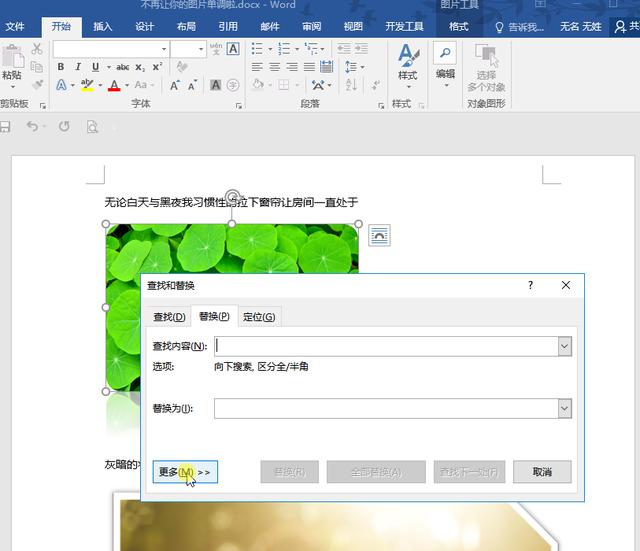Image resolution: width=640 pixels, height=551 pixels.
Task: Select the Format Painter brush
Action: (38, 85)
